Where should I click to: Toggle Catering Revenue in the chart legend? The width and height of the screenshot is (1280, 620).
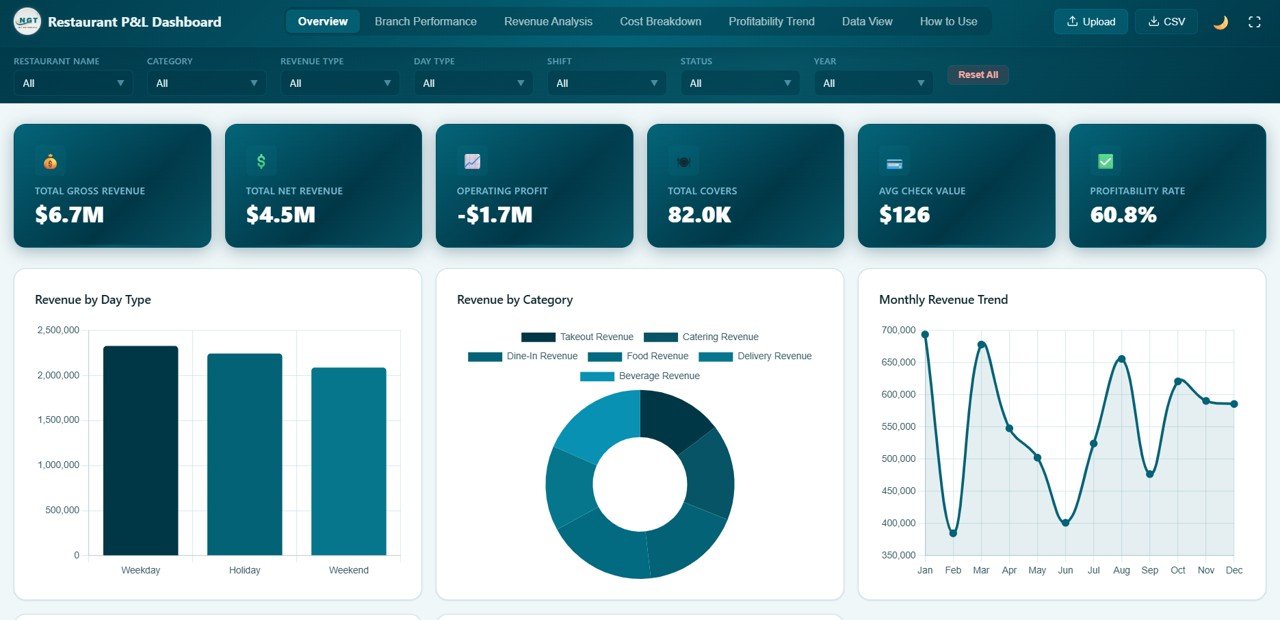[x=723, y=337]
